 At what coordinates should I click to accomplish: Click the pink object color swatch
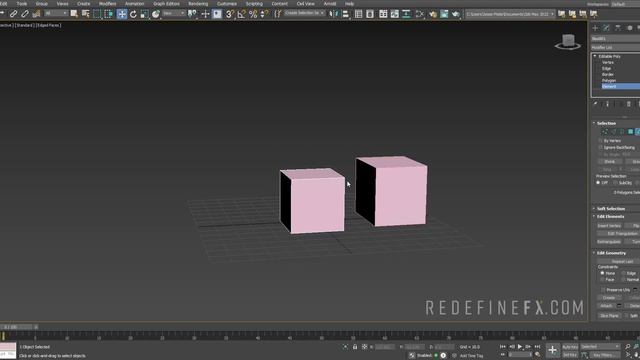[8, 347]
